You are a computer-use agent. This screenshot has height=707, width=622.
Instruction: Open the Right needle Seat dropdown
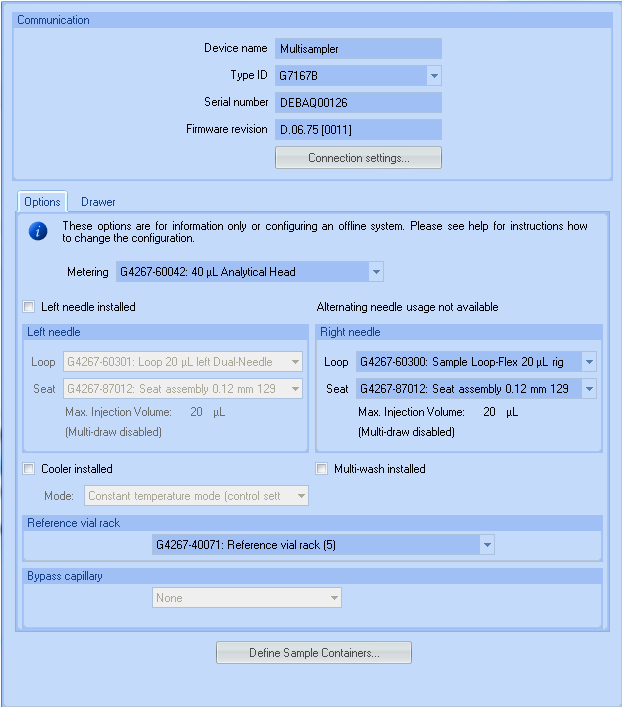coord(589,389)
